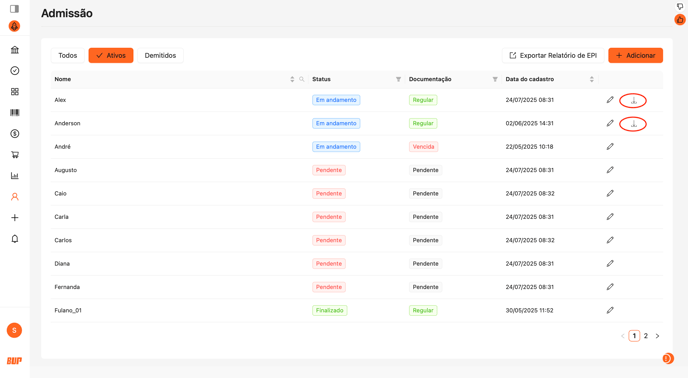The image size is (688, 378).
Task: Click the Adicionar button
Action: click(x=635, y=55)
